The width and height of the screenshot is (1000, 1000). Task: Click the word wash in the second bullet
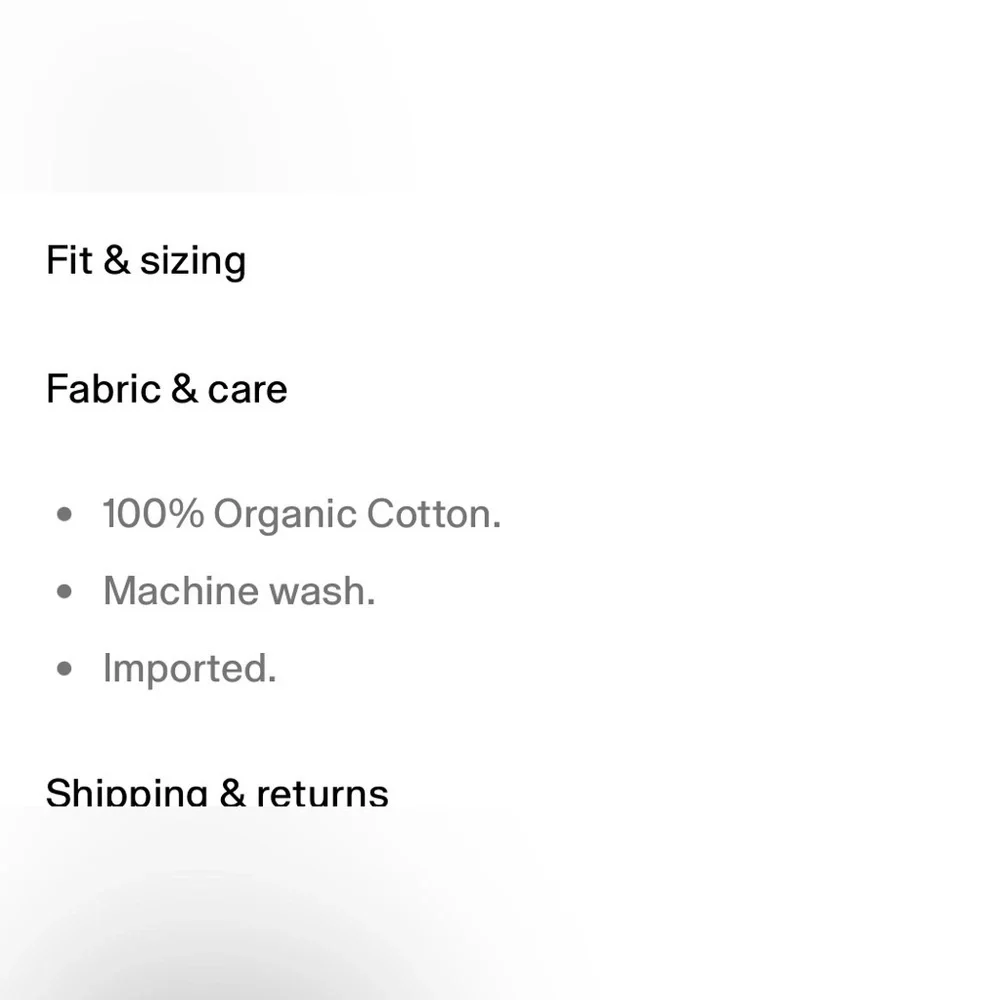click(322, 591)
